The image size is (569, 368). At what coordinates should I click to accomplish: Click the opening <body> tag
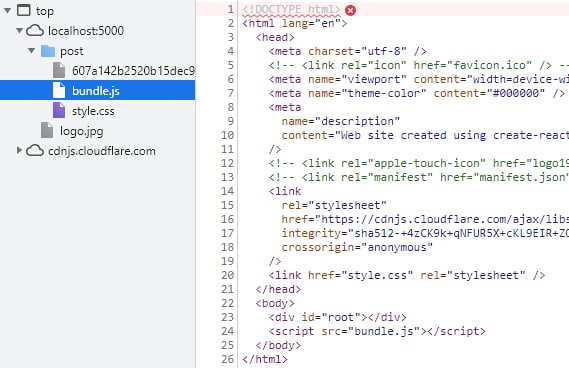275,303
